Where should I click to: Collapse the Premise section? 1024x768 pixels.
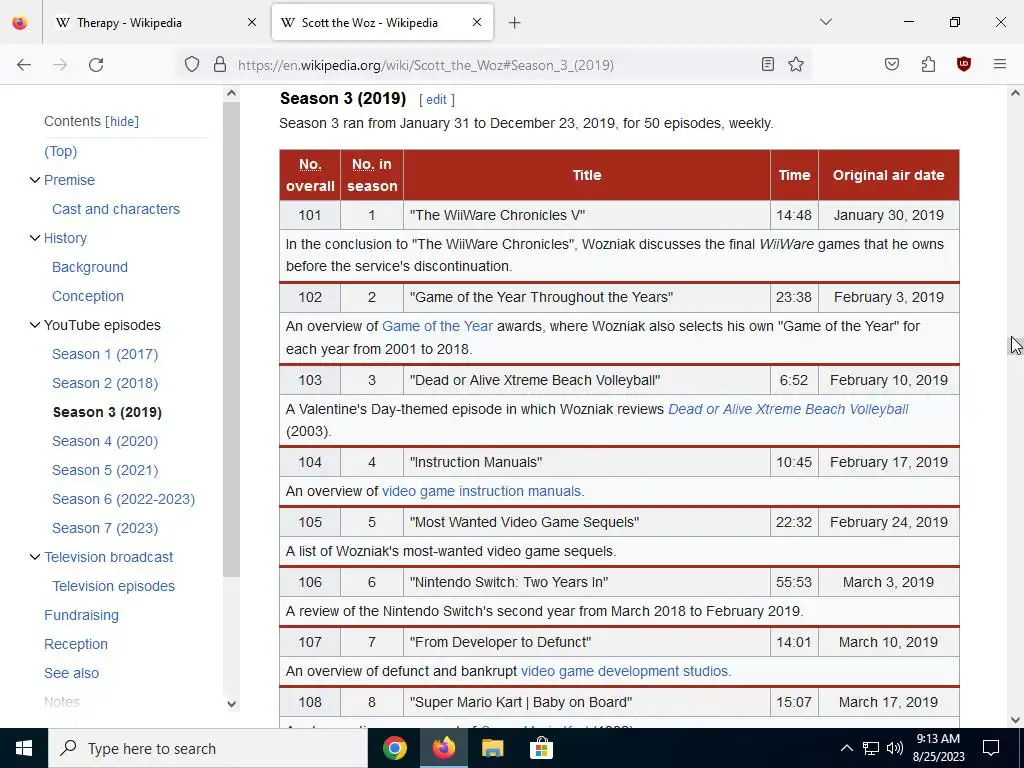(35, 180)
